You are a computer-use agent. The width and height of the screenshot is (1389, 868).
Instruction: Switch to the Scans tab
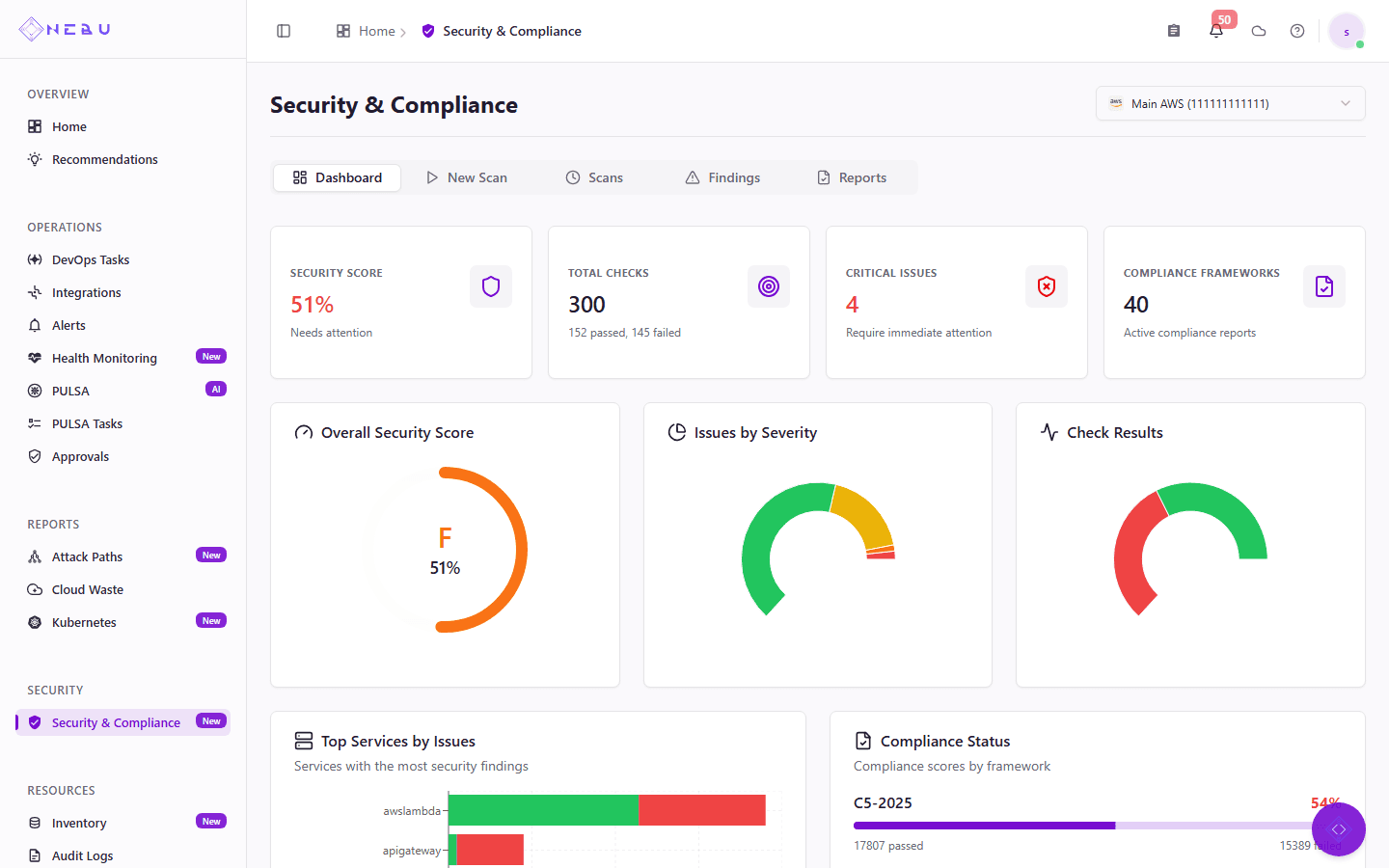(594, 177)
